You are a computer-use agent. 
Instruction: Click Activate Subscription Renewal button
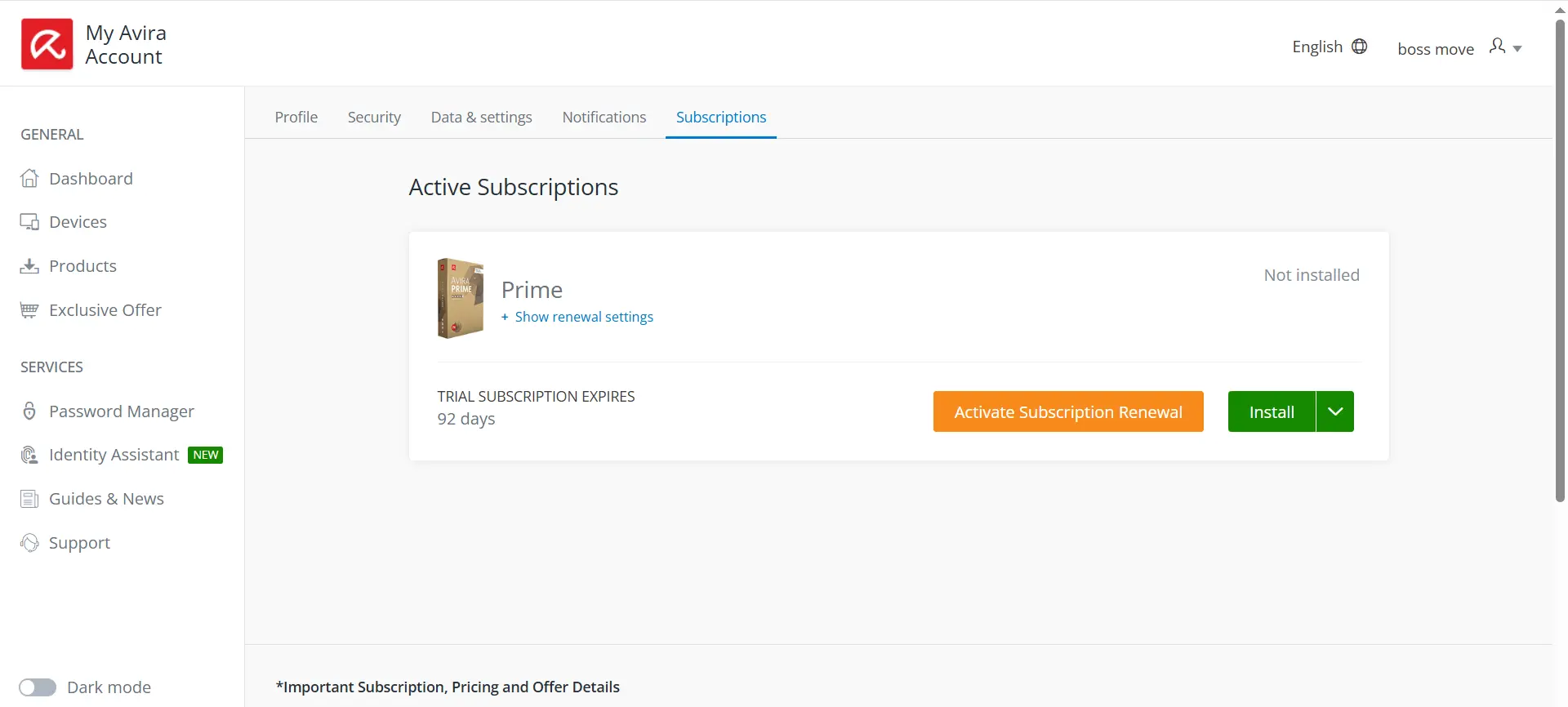click(x=1068, y=411)
